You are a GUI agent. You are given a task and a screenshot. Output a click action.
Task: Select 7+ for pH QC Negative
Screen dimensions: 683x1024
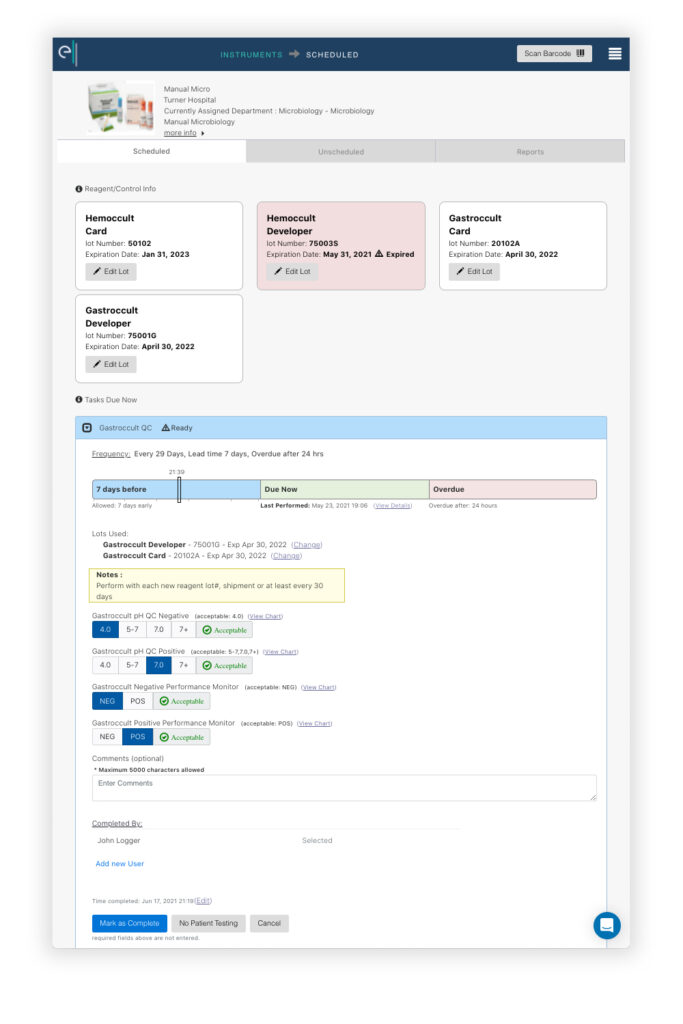tap(183, 630)
